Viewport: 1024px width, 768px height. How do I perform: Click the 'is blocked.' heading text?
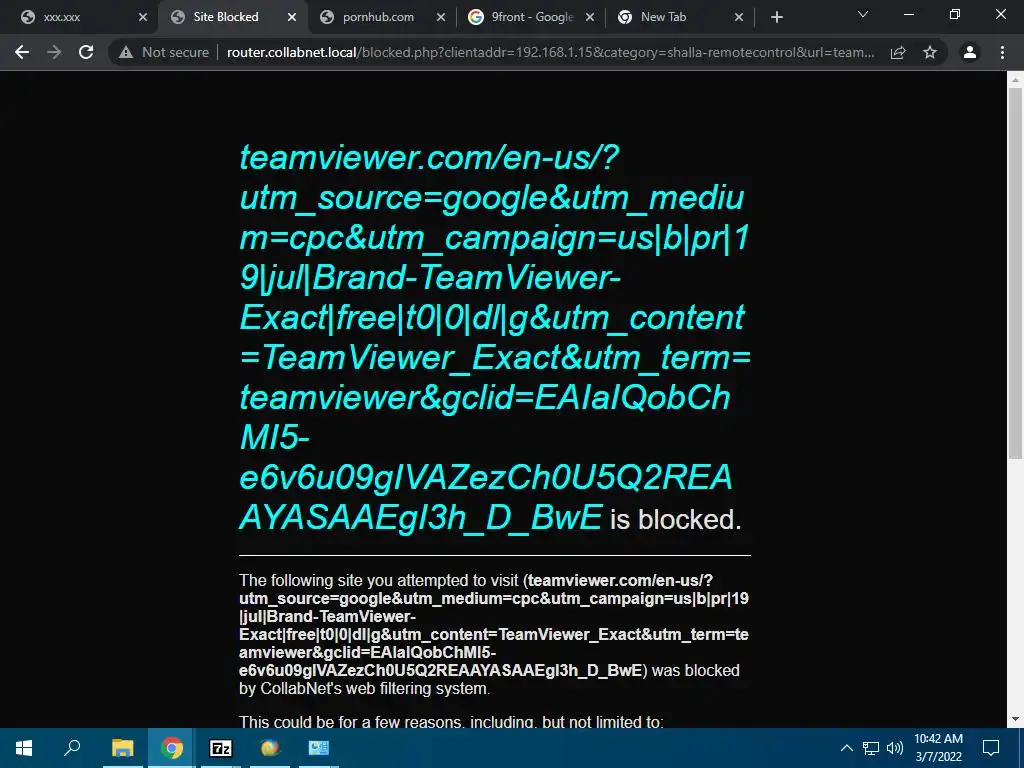click(676, 520)
